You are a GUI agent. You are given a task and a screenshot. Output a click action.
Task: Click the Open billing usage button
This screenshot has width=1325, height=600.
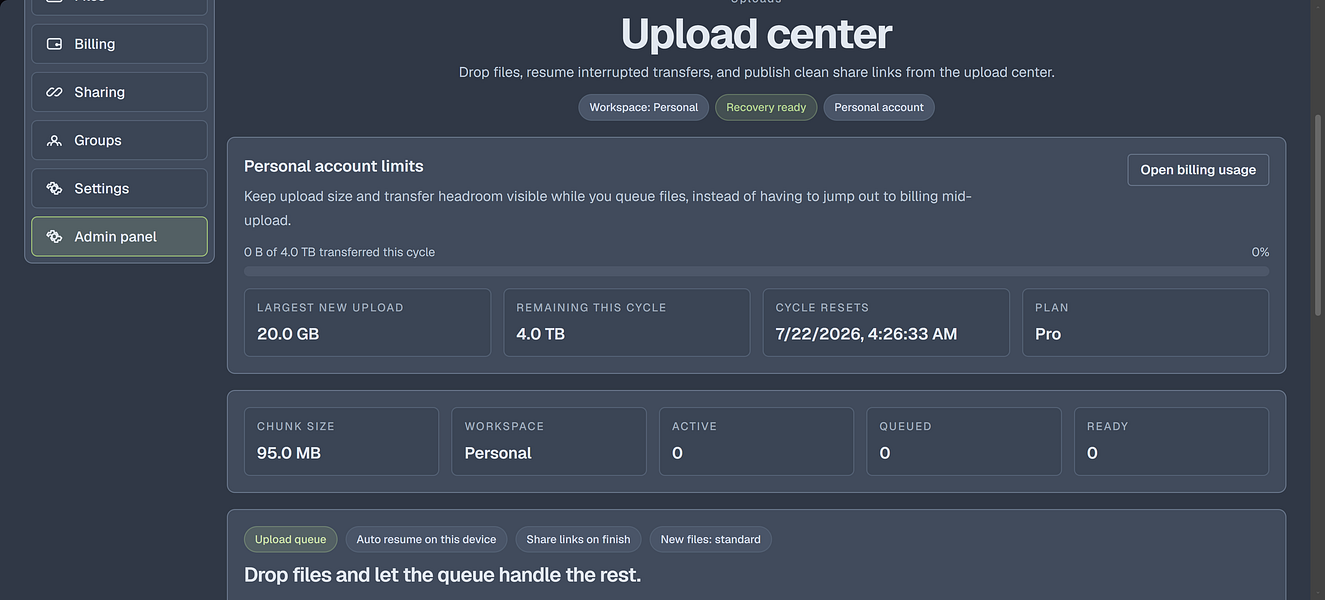point(1198,170)
